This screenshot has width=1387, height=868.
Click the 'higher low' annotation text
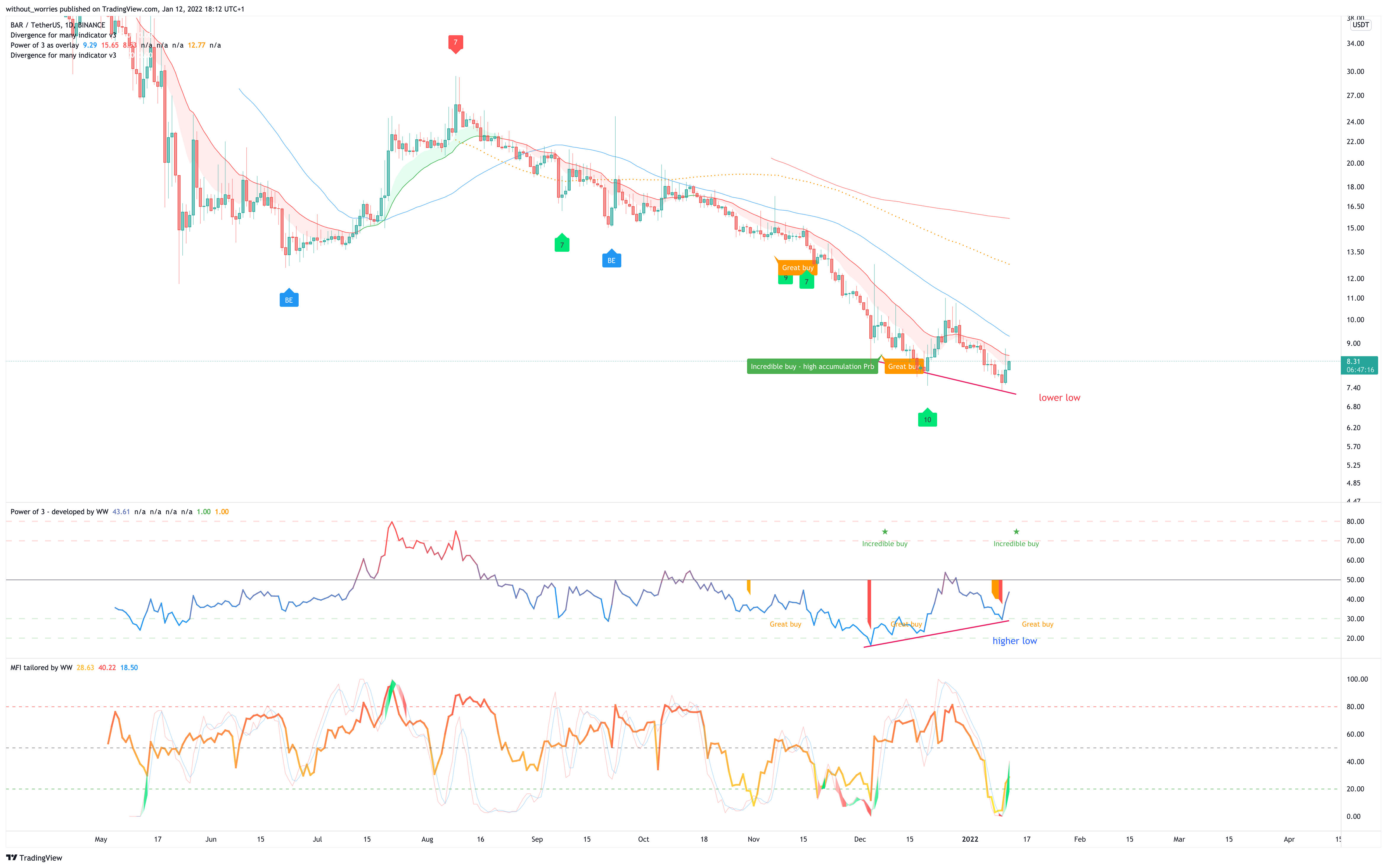tap(1014, 641)
